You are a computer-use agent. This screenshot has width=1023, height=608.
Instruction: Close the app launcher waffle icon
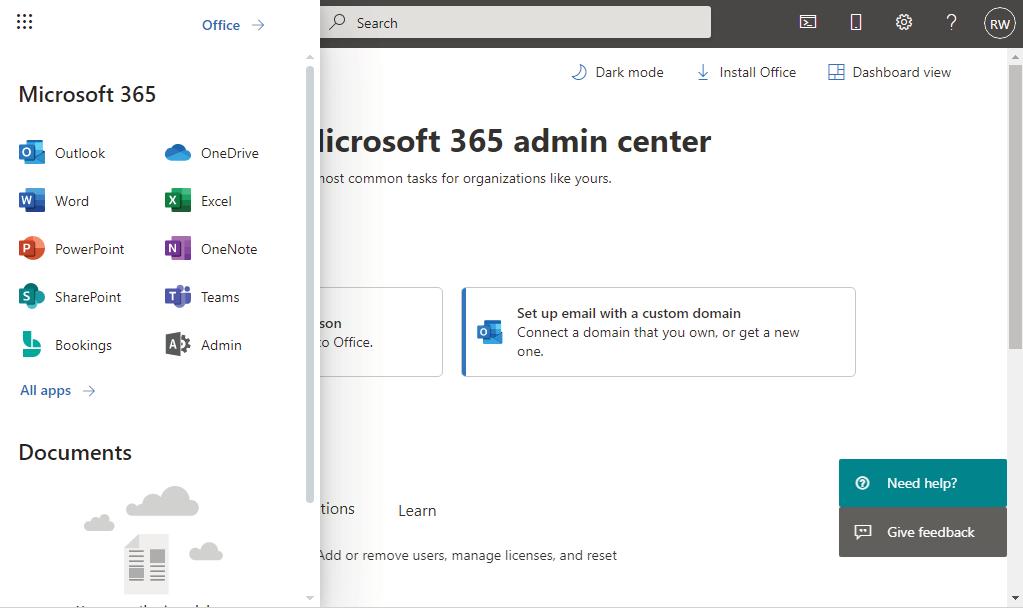point(24,22)
